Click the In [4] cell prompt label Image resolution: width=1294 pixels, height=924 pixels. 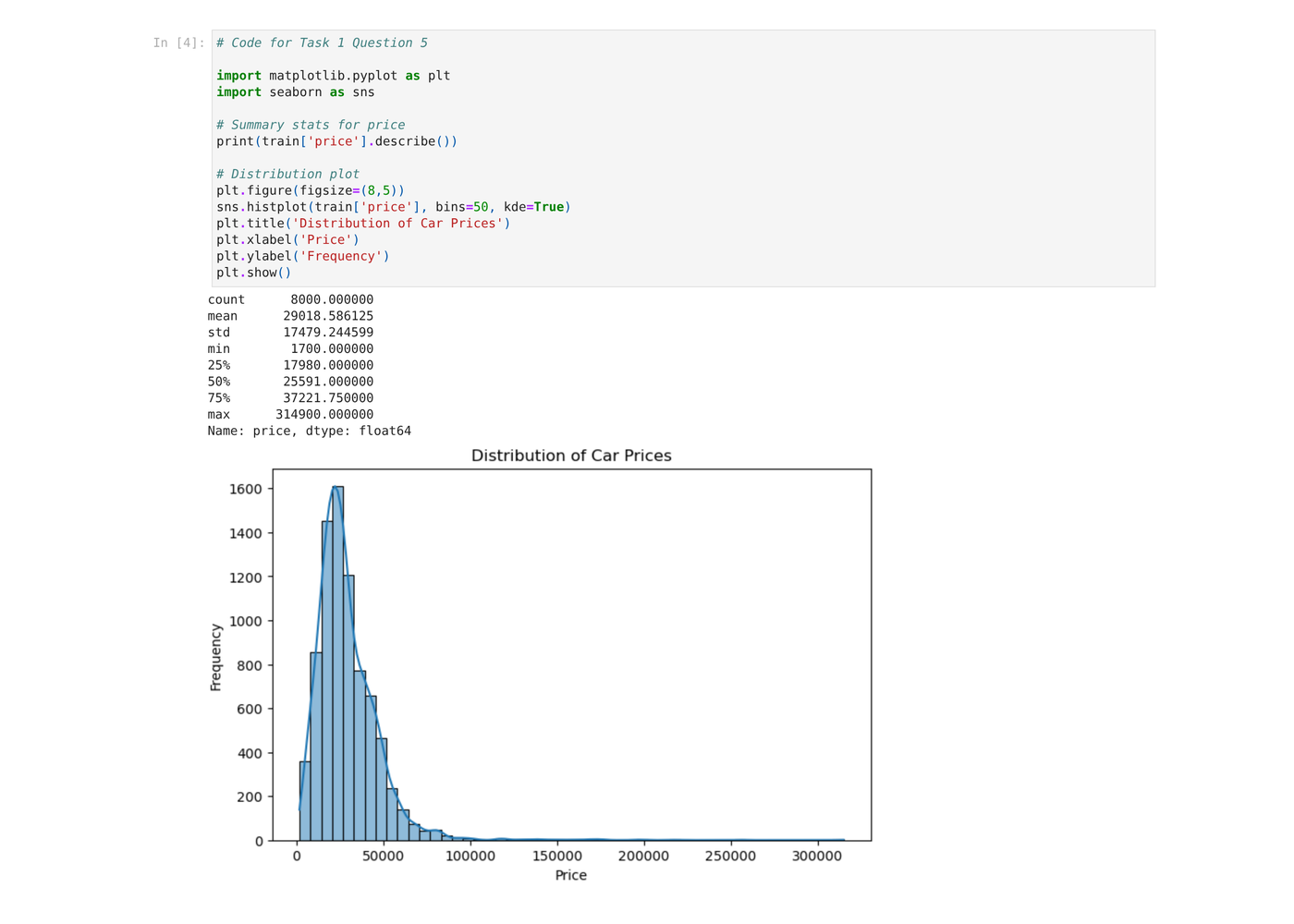click(178, 43)
